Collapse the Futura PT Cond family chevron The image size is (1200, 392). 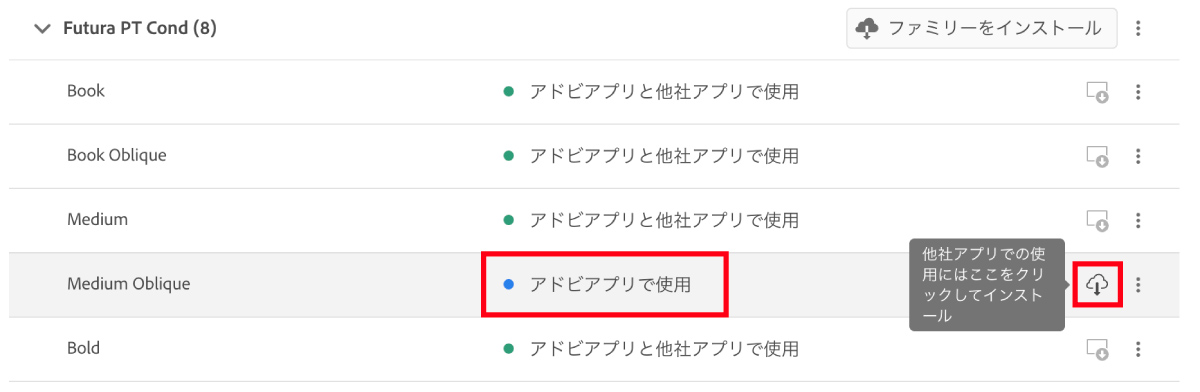tap(41, 29)
